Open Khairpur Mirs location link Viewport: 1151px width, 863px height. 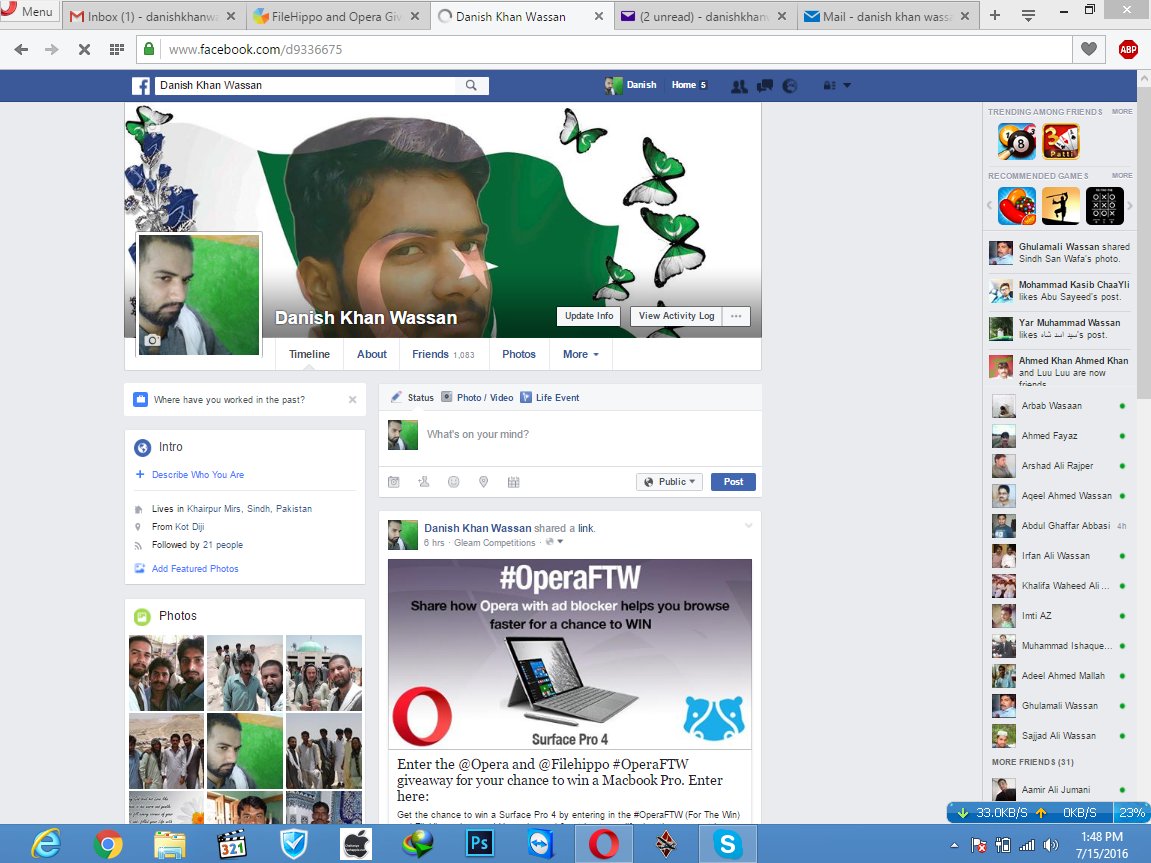coord(249,509)
